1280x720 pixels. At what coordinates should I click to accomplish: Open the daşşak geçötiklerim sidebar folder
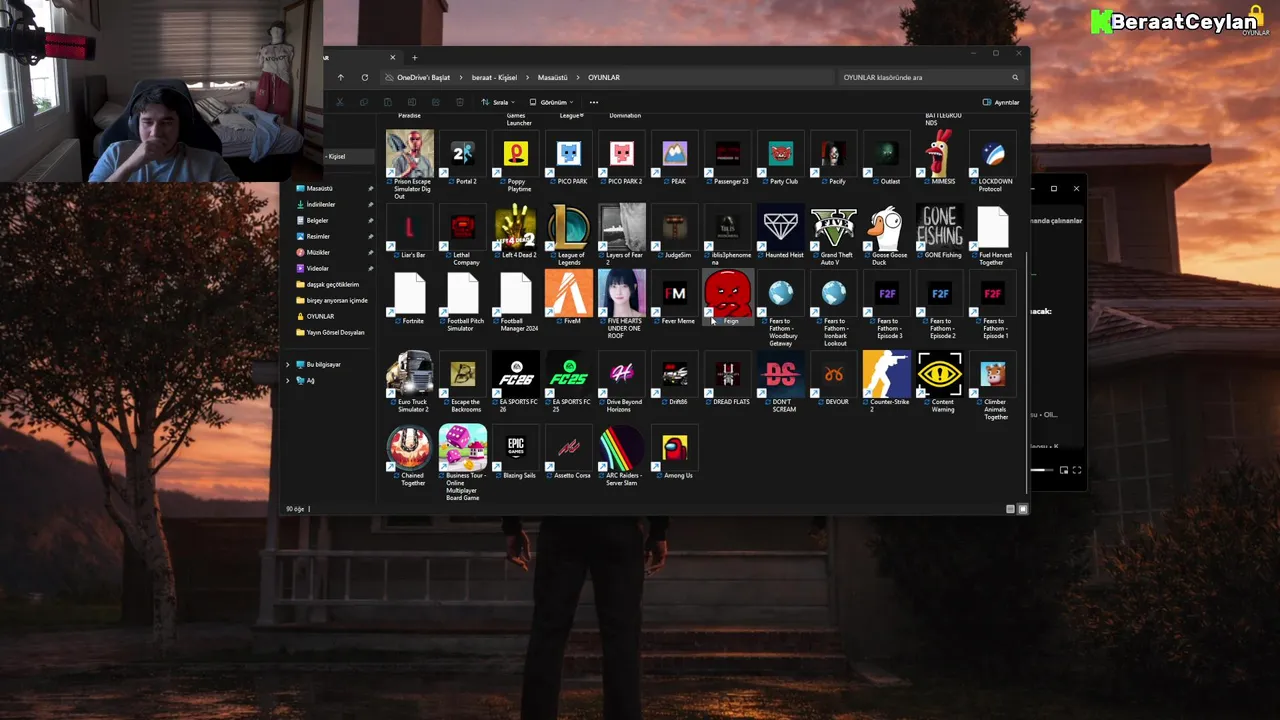pyautogui.click(x=334, y=284)
